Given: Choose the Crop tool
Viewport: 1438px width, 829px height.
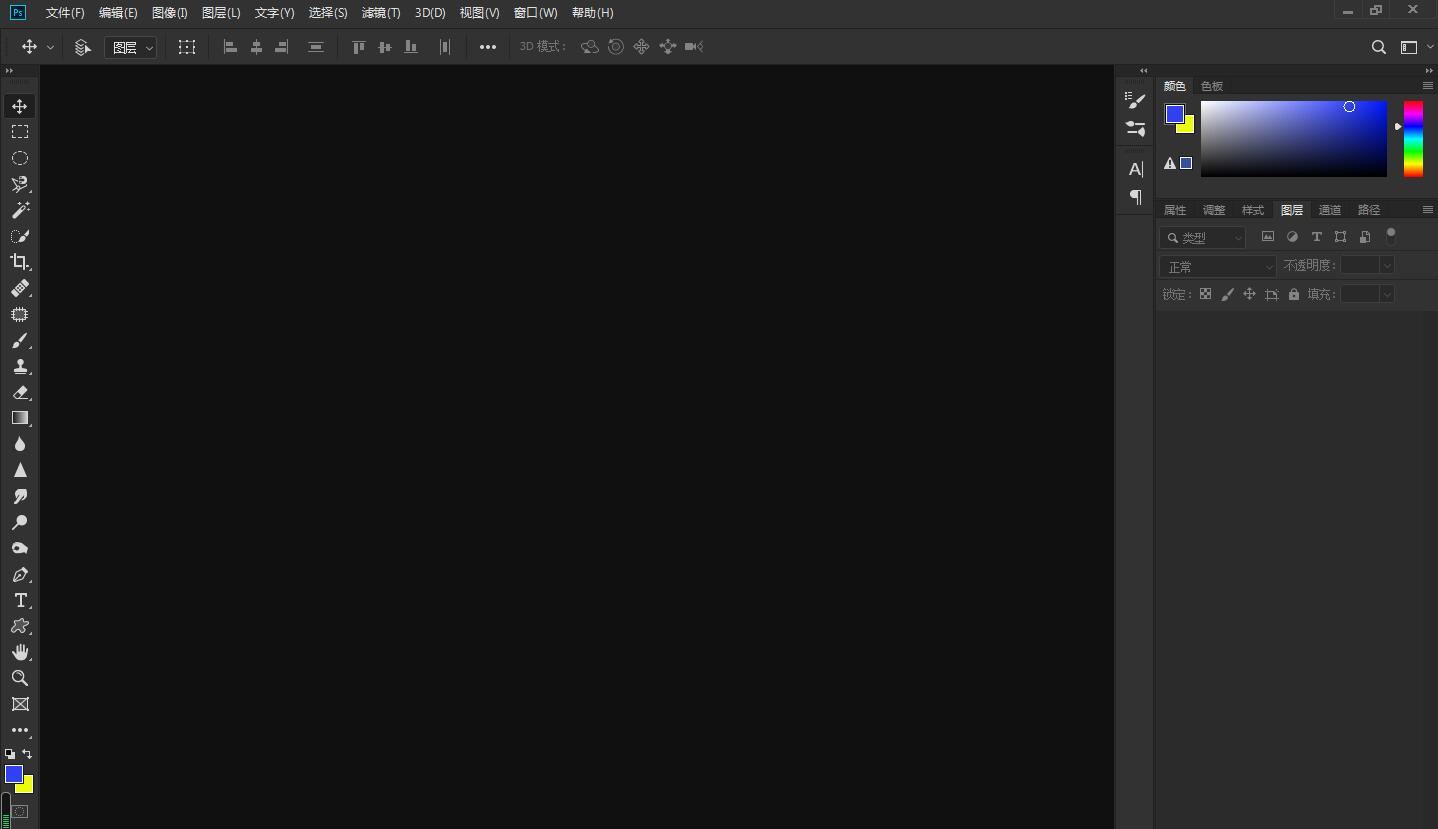Looking at the screenshot, I should pos(19,262).
